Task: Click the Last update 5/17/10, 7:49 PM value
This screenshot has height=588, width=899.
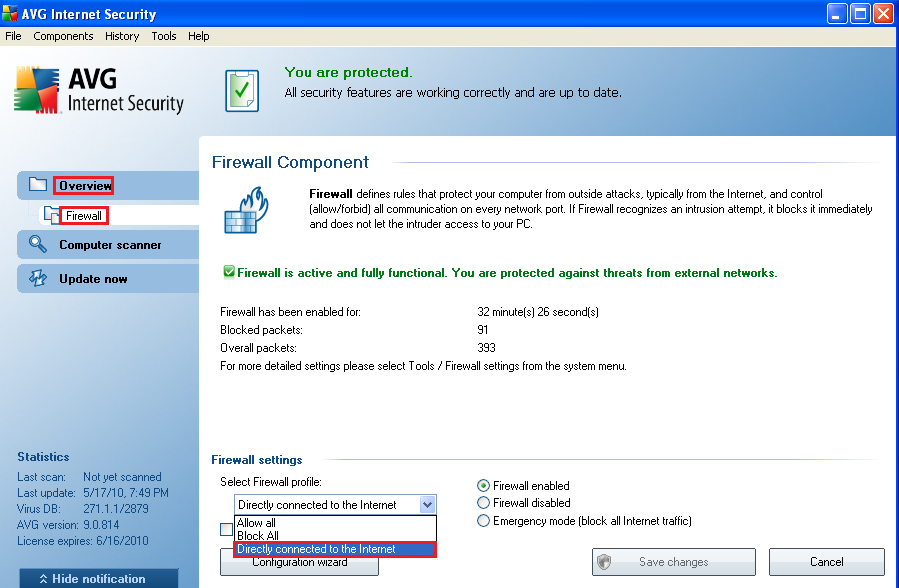Action: click(x=126, y=492)
